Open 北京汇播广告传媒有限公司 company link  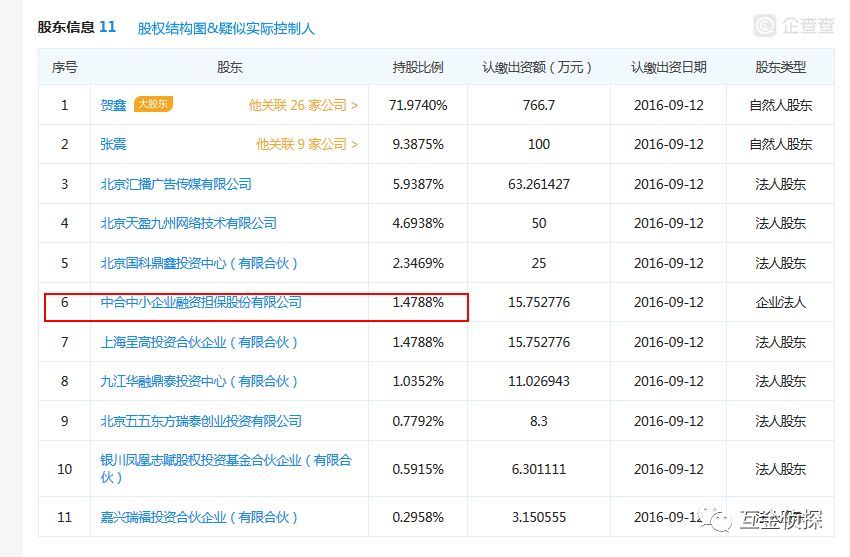click(176, 184)
